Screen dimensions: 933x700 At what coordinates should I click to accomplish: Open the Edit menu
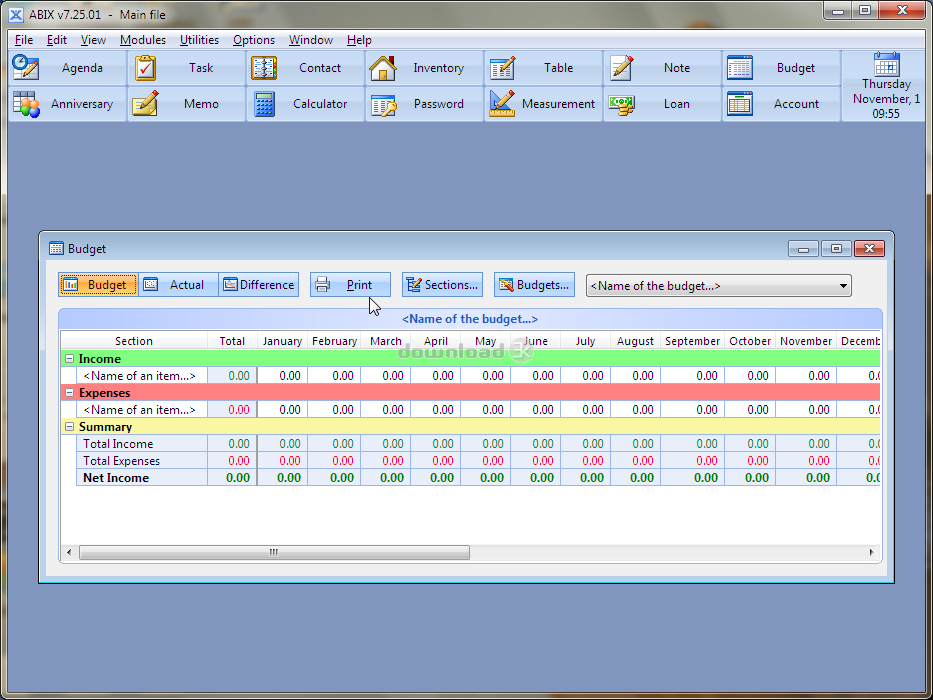[x=57, y=40]
